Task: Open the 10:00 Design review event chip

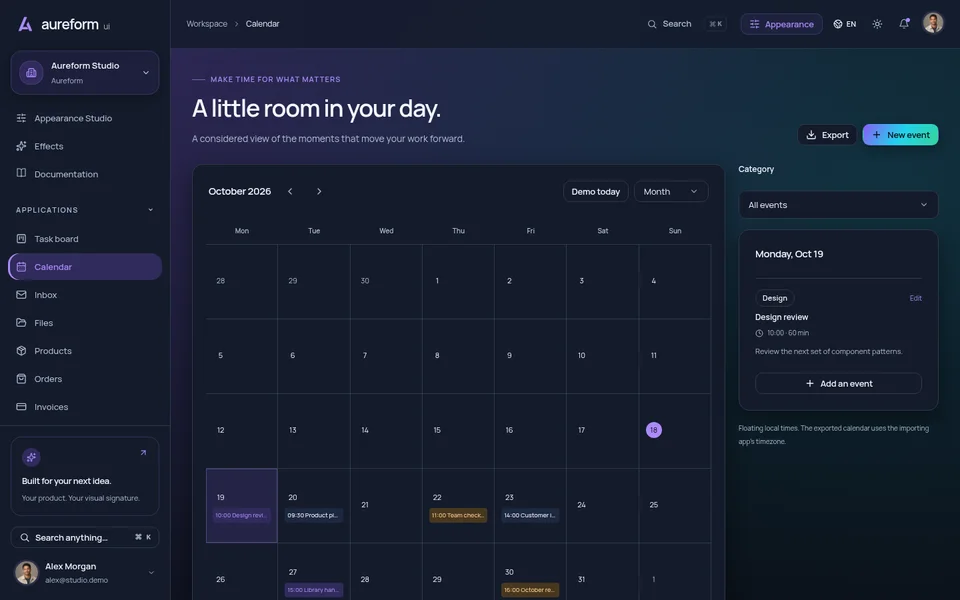Action: pyautogui.click(x=242, y=516)
